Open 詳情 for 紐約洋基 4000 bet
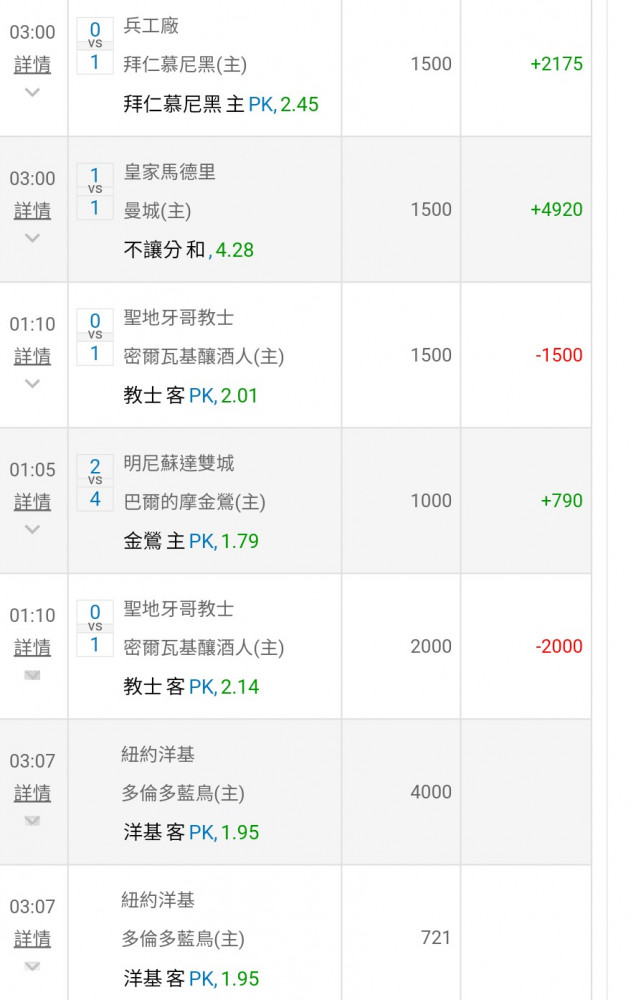This screenshot has width=631, height=1000. pos(33,793)
